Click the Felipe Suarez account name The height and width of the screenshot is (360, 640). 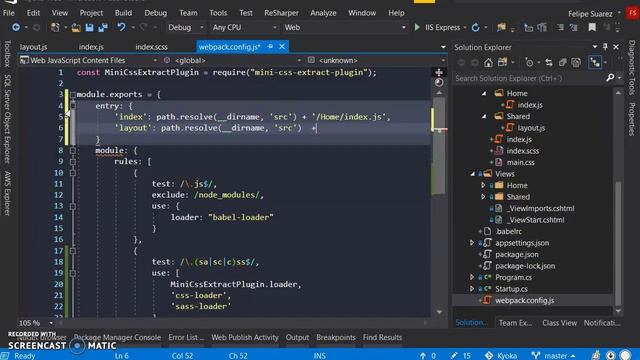(590, 14)
